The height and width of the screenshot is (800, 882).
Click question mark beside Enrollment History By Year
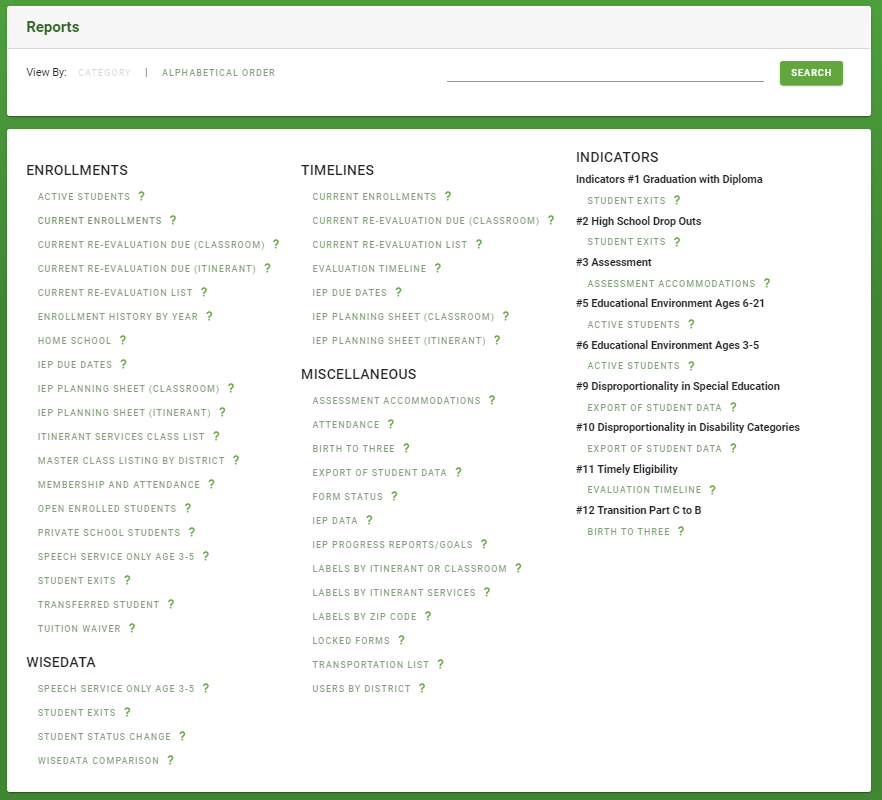click(x=209, y=316)
